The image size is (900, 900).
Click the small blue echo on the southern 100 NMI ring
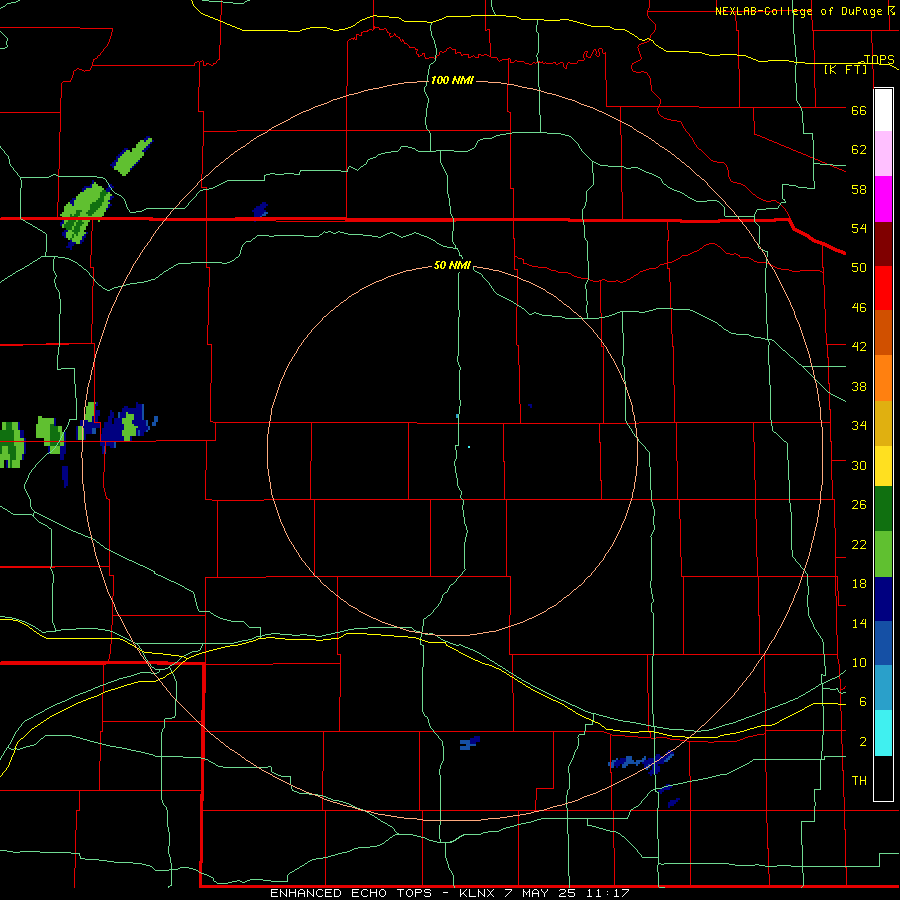pyautogui.click(x=641, y=761)
